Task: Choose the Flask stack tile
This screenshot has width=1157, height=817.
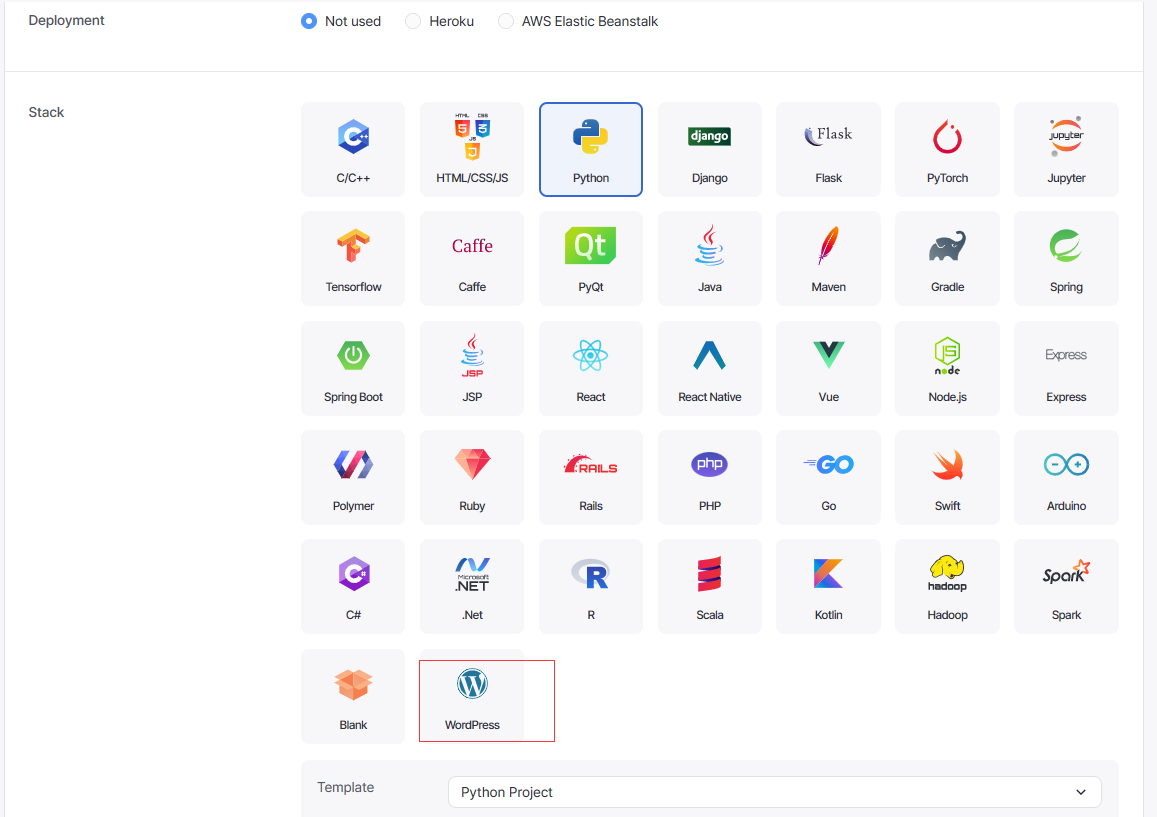Action: 828,149
